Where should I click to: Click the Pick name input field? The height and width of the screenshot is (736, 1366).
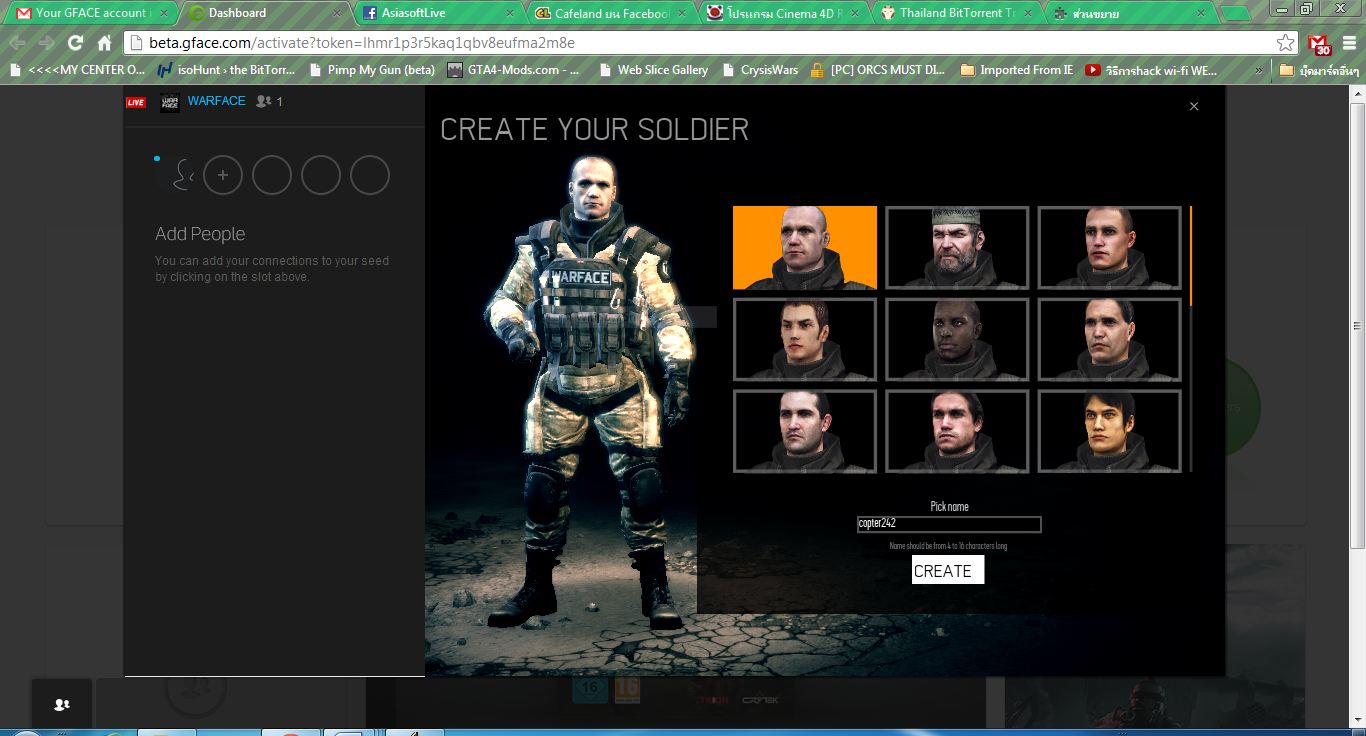pyautogui.click(x=949, y=524)
